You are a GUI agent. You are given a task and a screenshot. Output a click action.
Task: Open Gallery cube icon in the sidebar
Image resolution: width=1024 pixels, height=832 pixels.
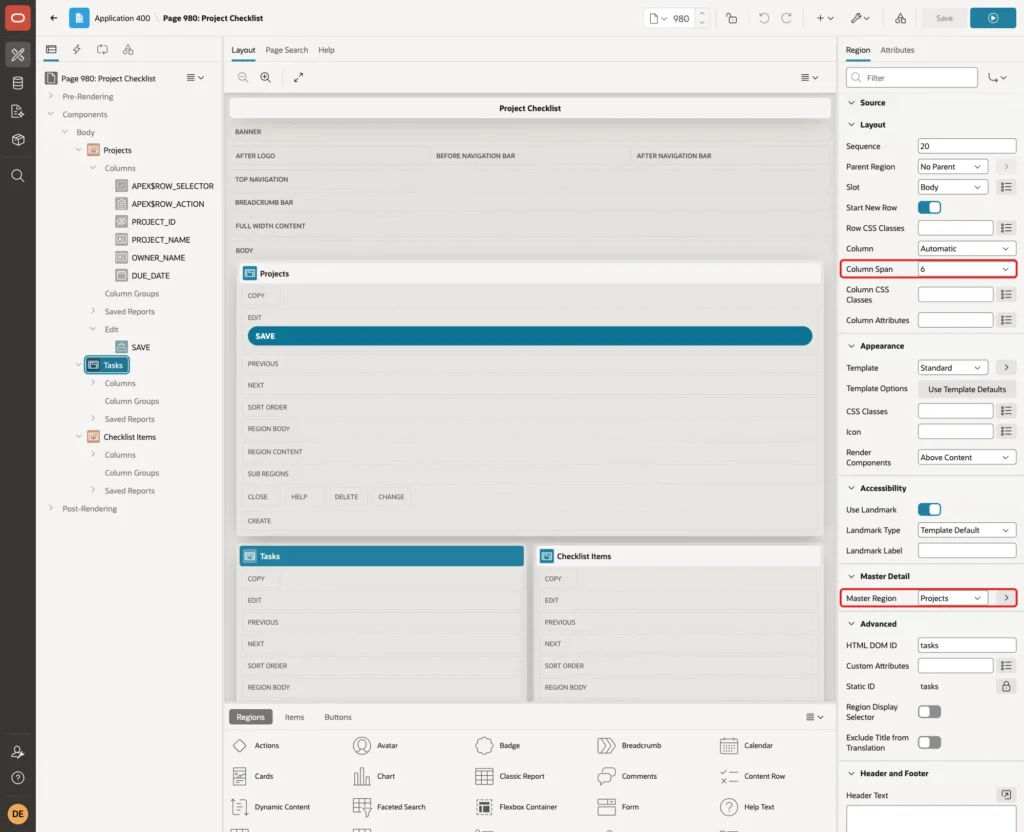click(x=18, y=139)
